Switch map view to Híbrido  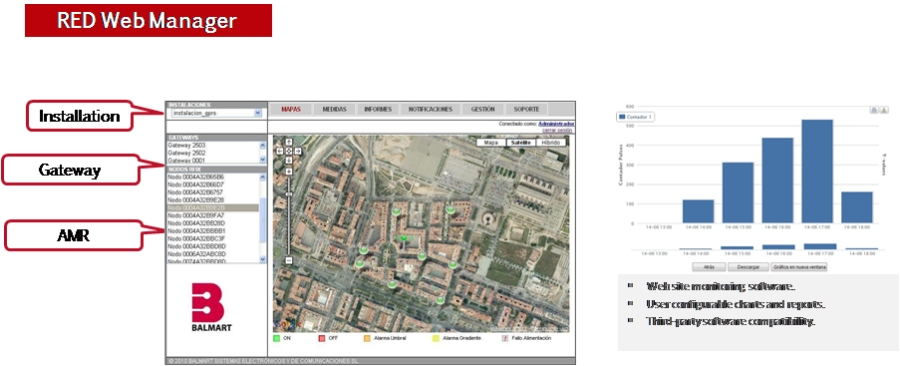tap(550, 142)
